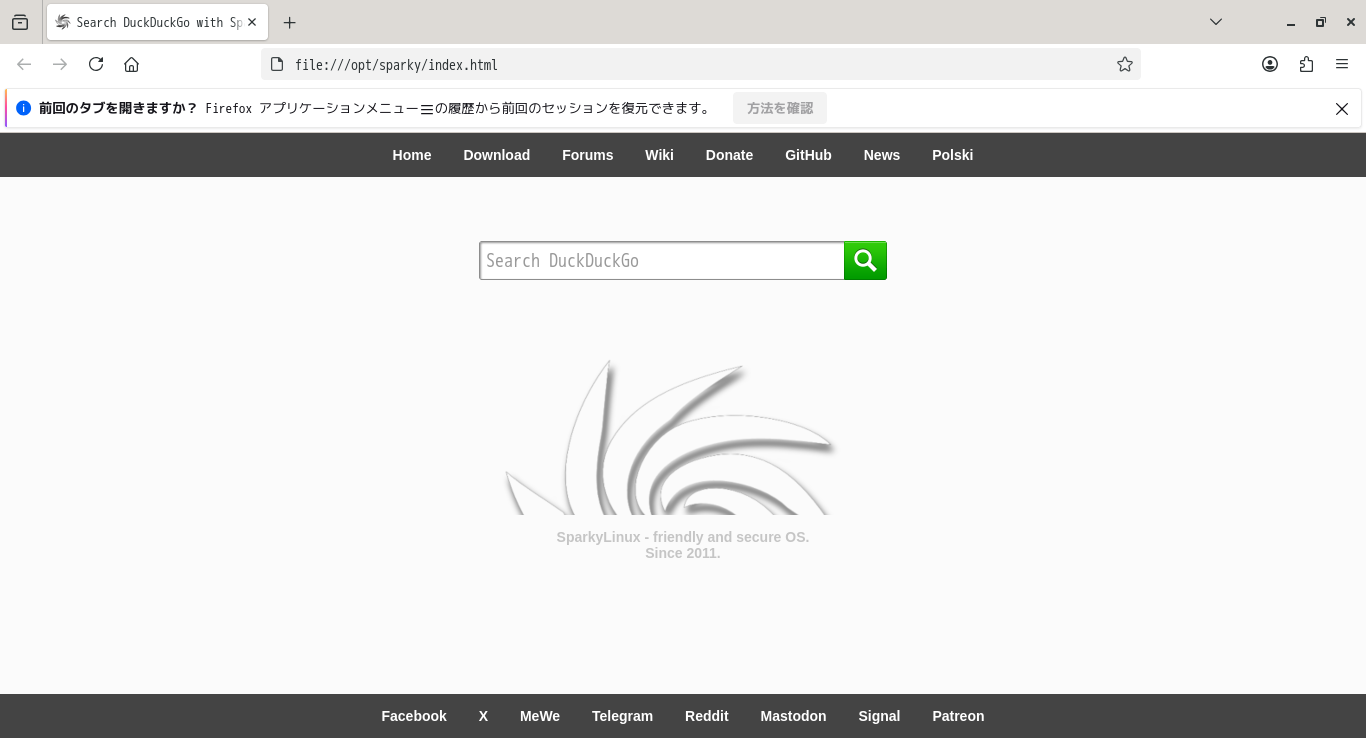1366x738 pixels.
Task: Open the Wiki link
Action: pos(659,155)
